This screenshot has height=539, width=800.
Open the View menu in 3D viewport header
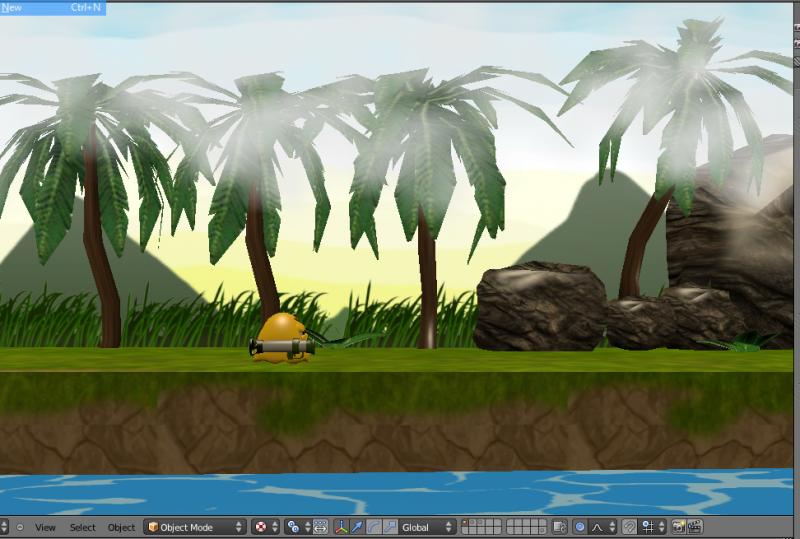45,527
